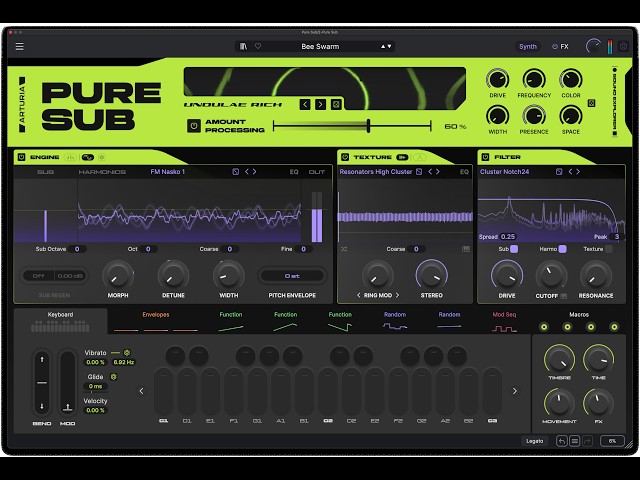This screenshot has width=640, height=480.
Task: Select next engine preset after FM Nasko 1
Action: click(x=254, y=171)
